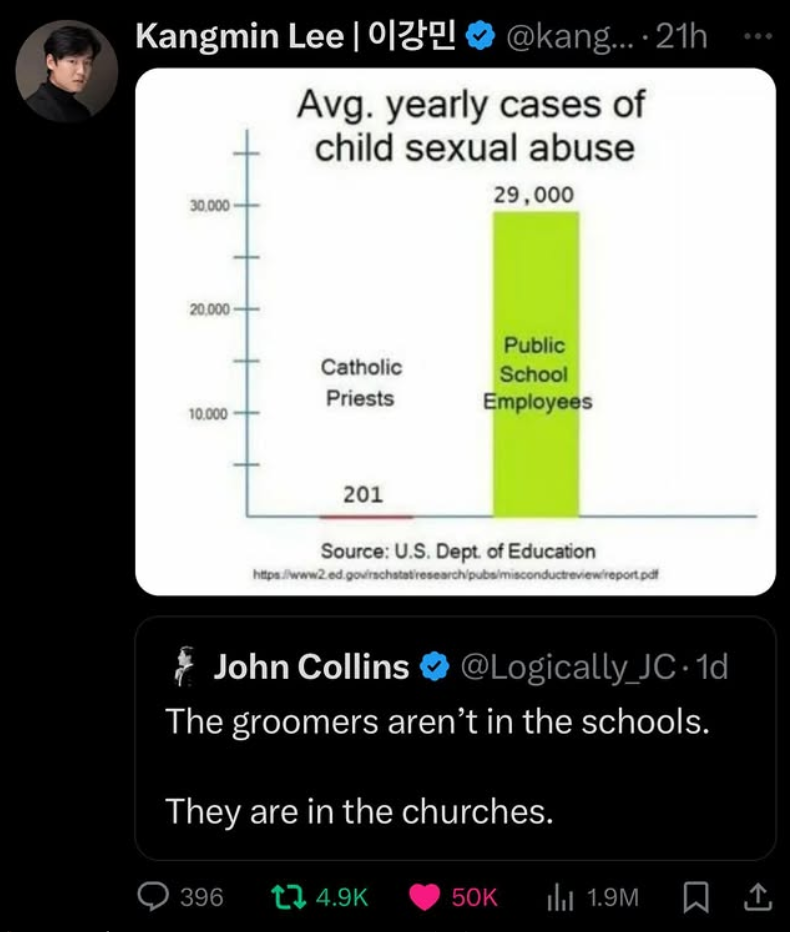The image size is (790, 932).
Task: Click the green repost icon
Action: [x=288, y=896]
